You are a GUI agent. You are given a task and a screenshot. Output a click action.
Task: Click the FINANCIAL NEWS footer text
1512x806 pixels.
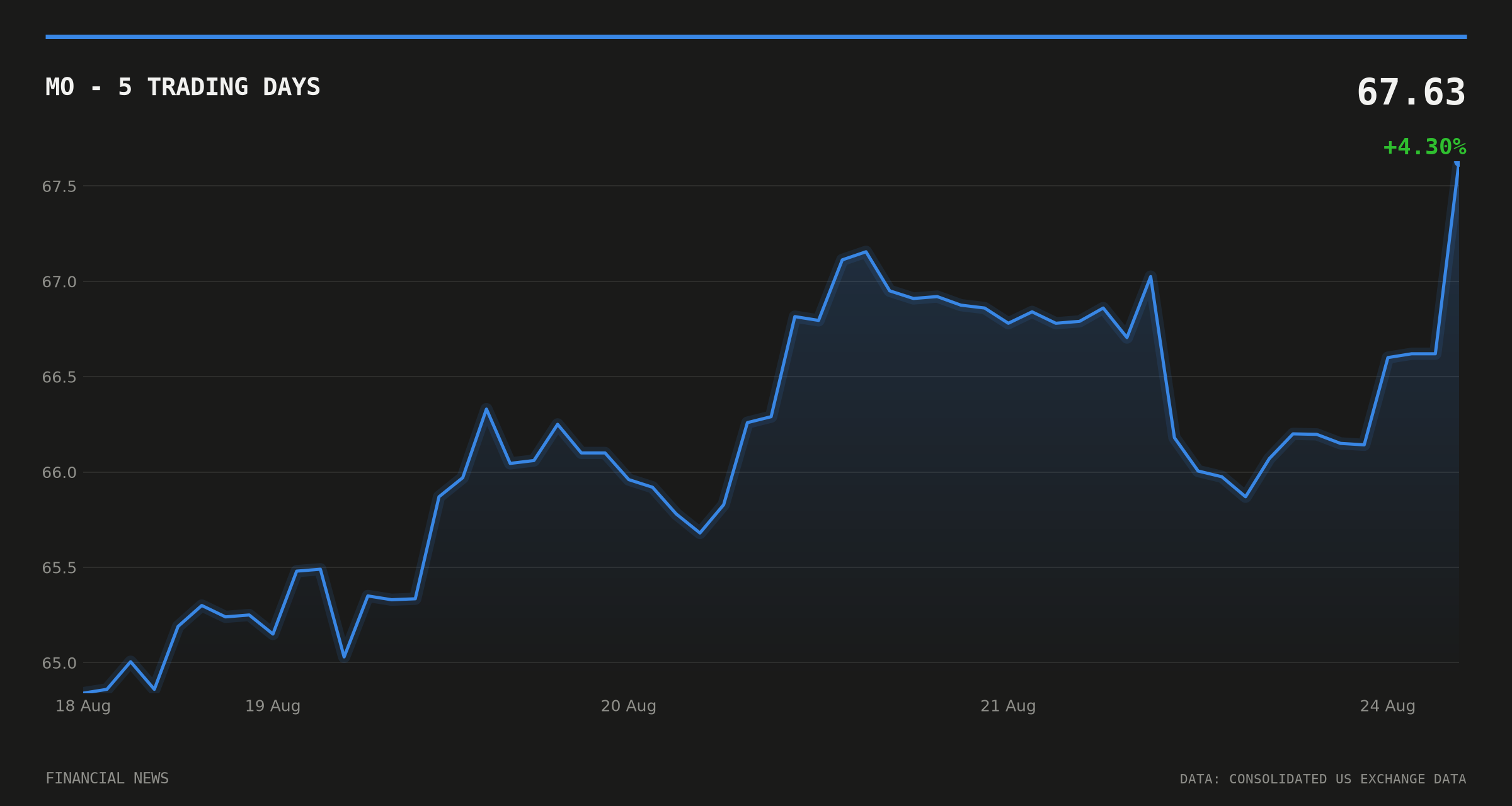pos(107,778)
